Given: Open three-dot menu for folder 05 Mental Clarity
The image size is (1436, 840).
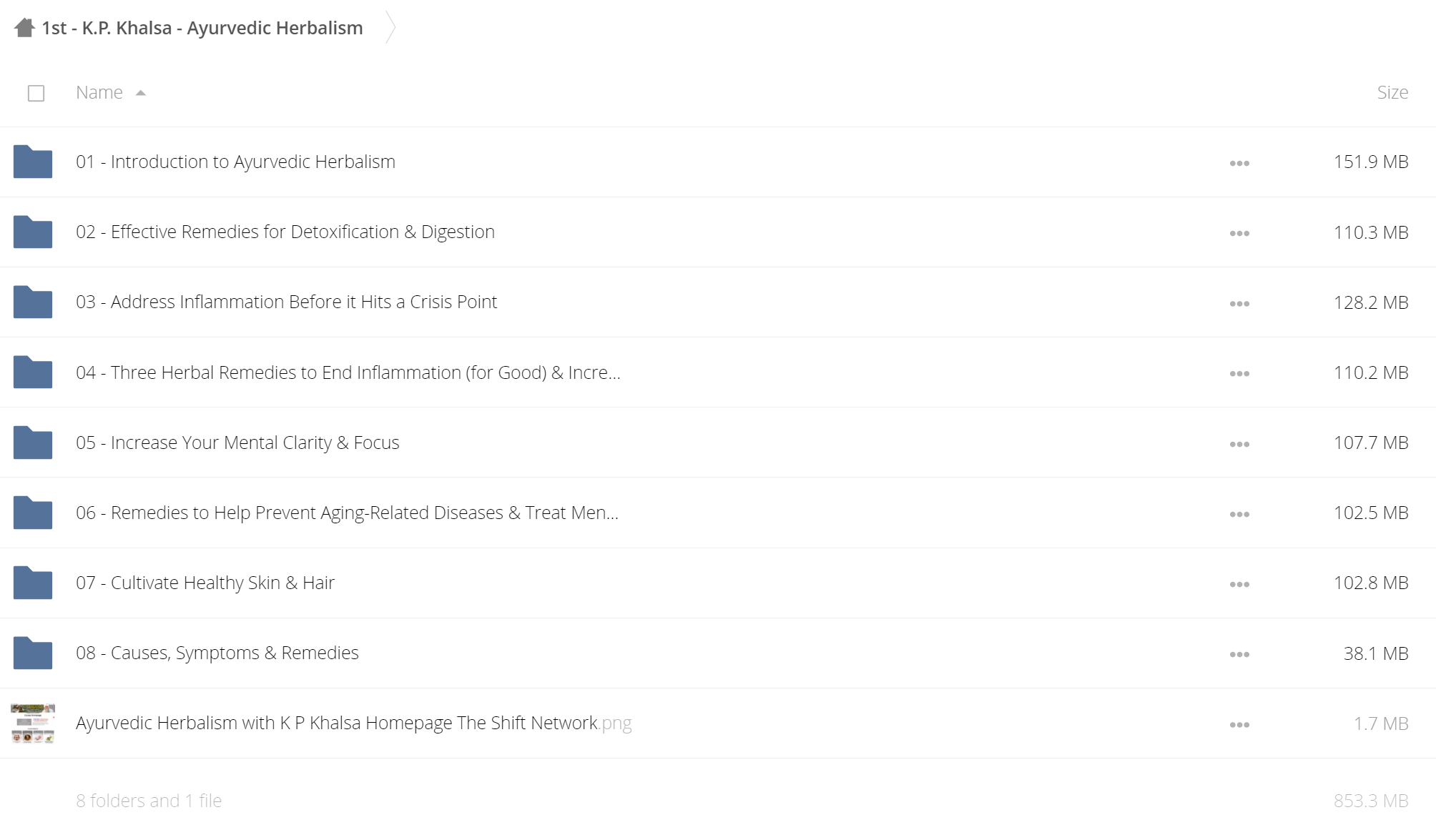Looking at the screenshot, I should [1239, 444].
